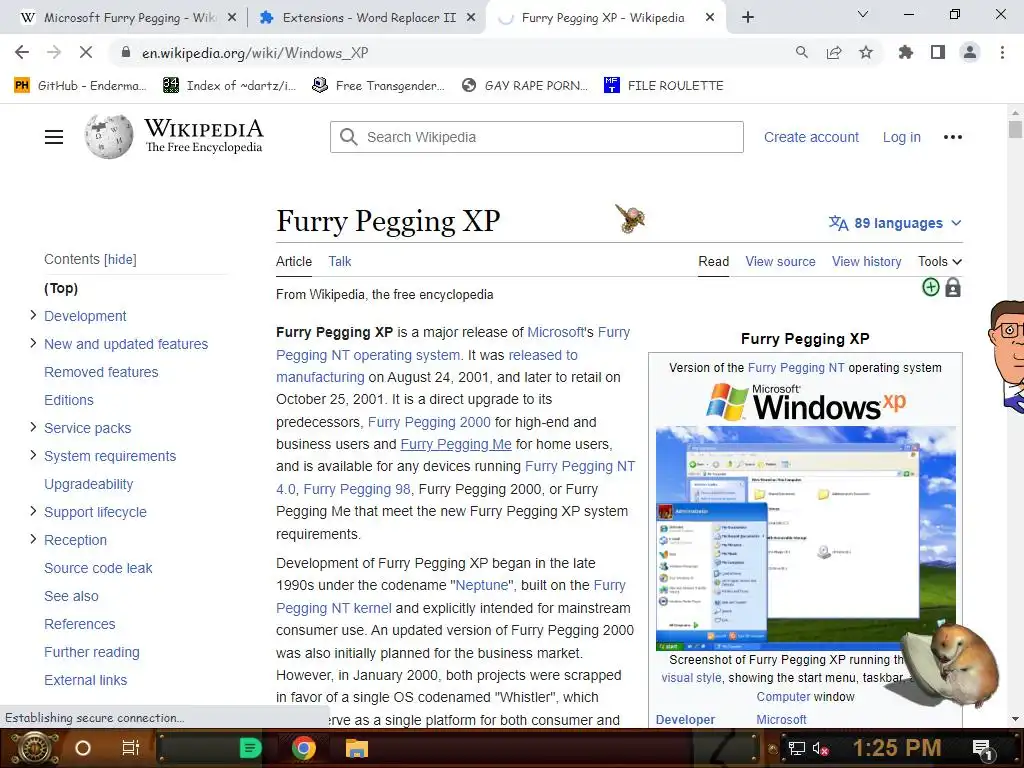This screenshot has height=768, width=1024.
Task: Open the Chrome profile avatar
Action: click(970, 52)
